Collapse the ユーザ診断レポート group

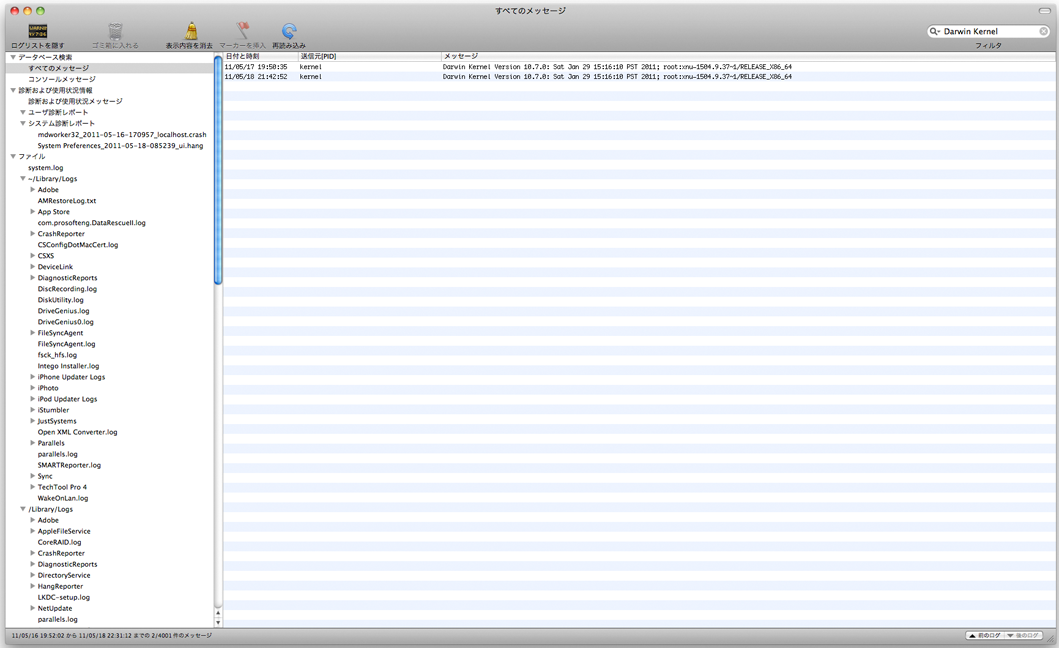(x=23, y=112)
